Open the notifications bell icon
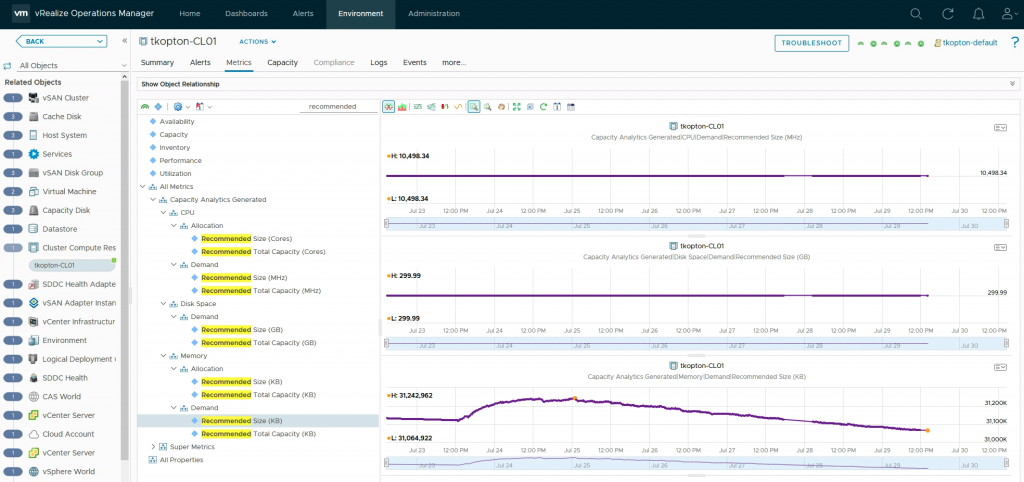This screenshot has width=1024, height=482. [x=978, y=14]
